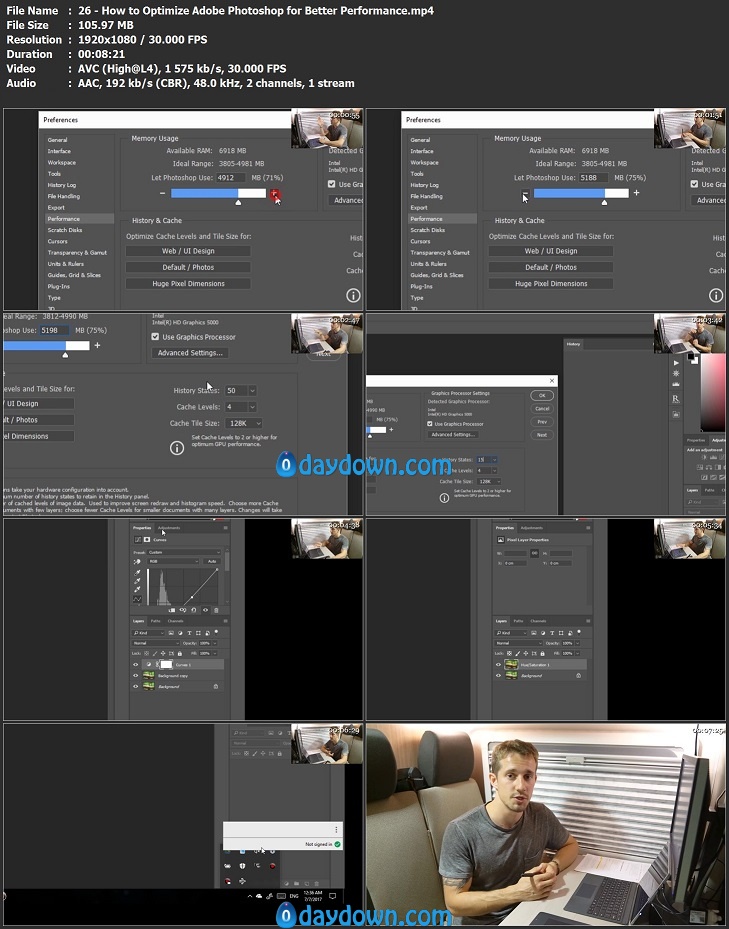Click the info icon beside the 128K Cache Tile note
Image resolution: width=729 pixels, height=929 pixels.
[177, 448]
